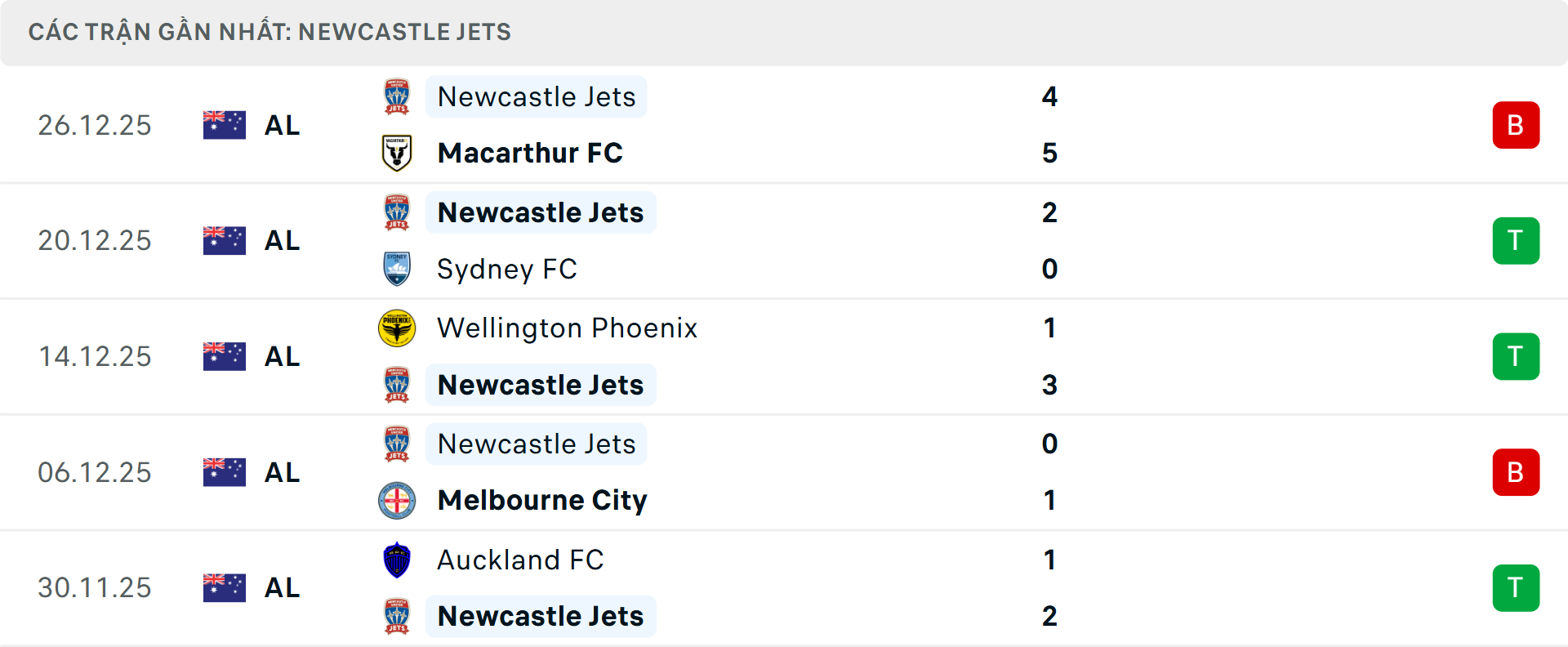Click the AL competition label next to 14.12.25
The width and height of the screenshot is (1568, 647).
tap(282, 356)
